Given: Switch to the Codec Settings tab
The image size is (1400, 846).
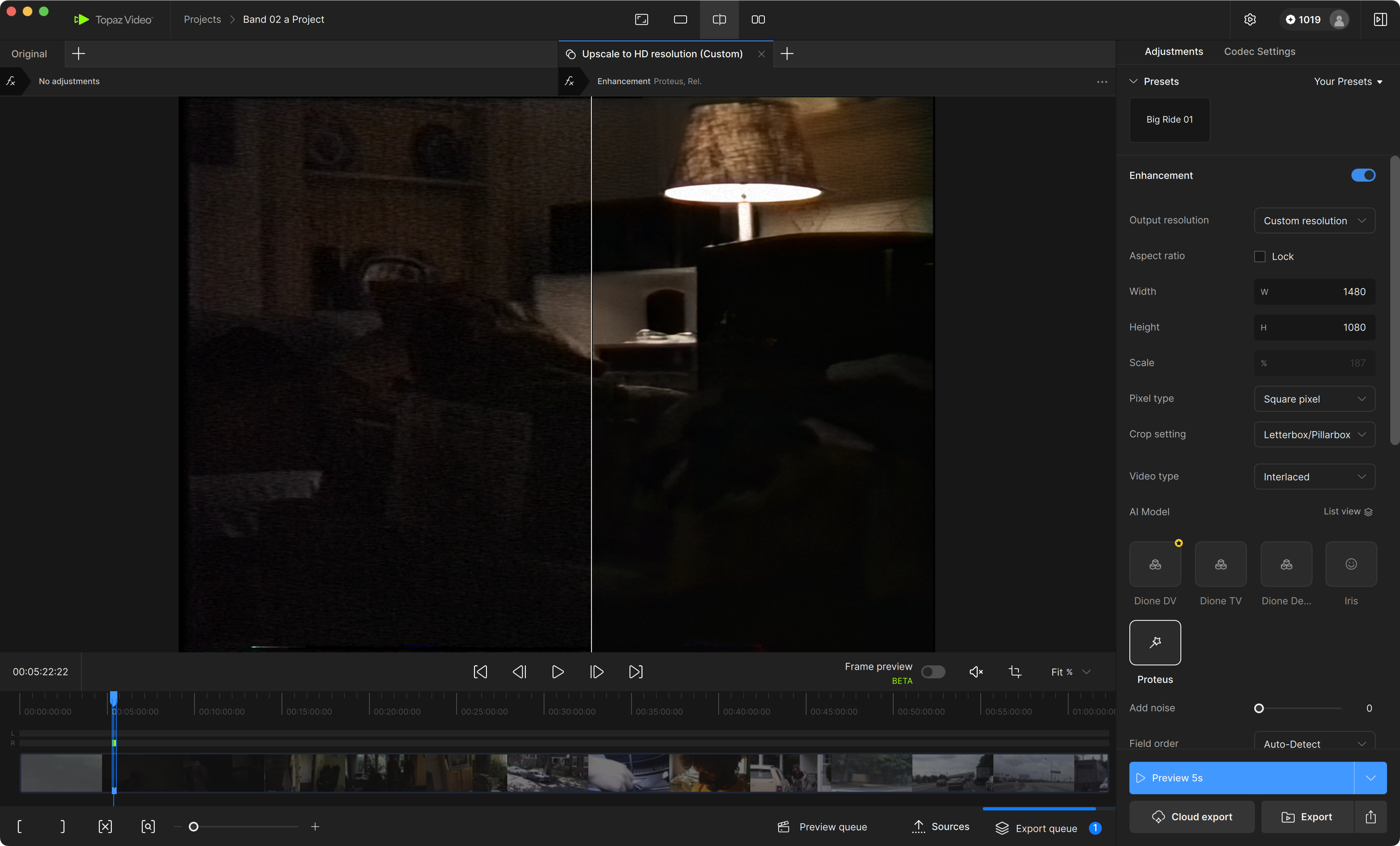Looking at the screenshot, I should [x=1259, y=51].
